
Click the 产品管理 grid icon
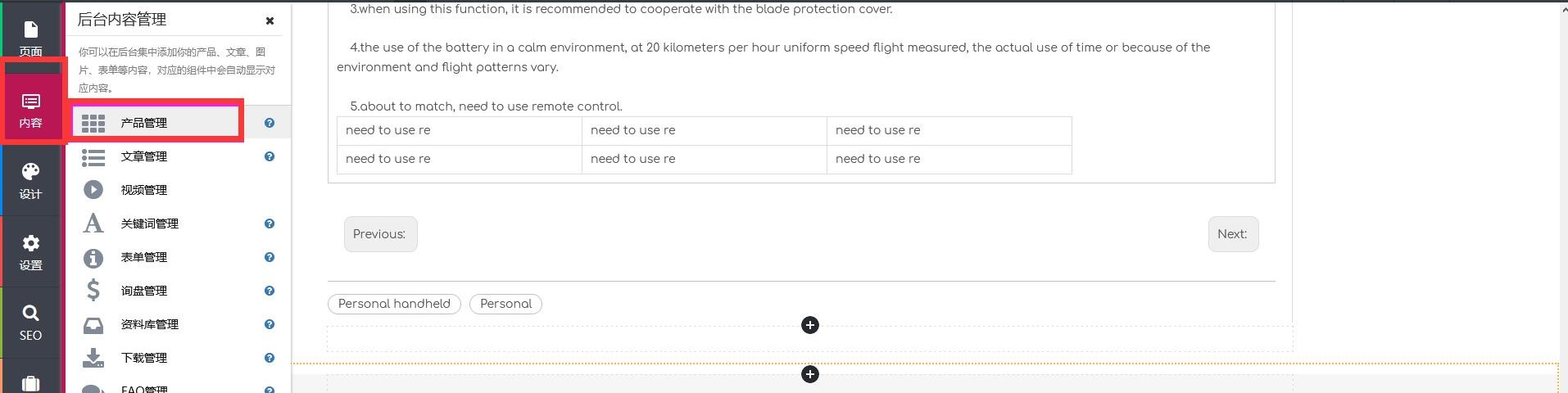pos(93,123)
